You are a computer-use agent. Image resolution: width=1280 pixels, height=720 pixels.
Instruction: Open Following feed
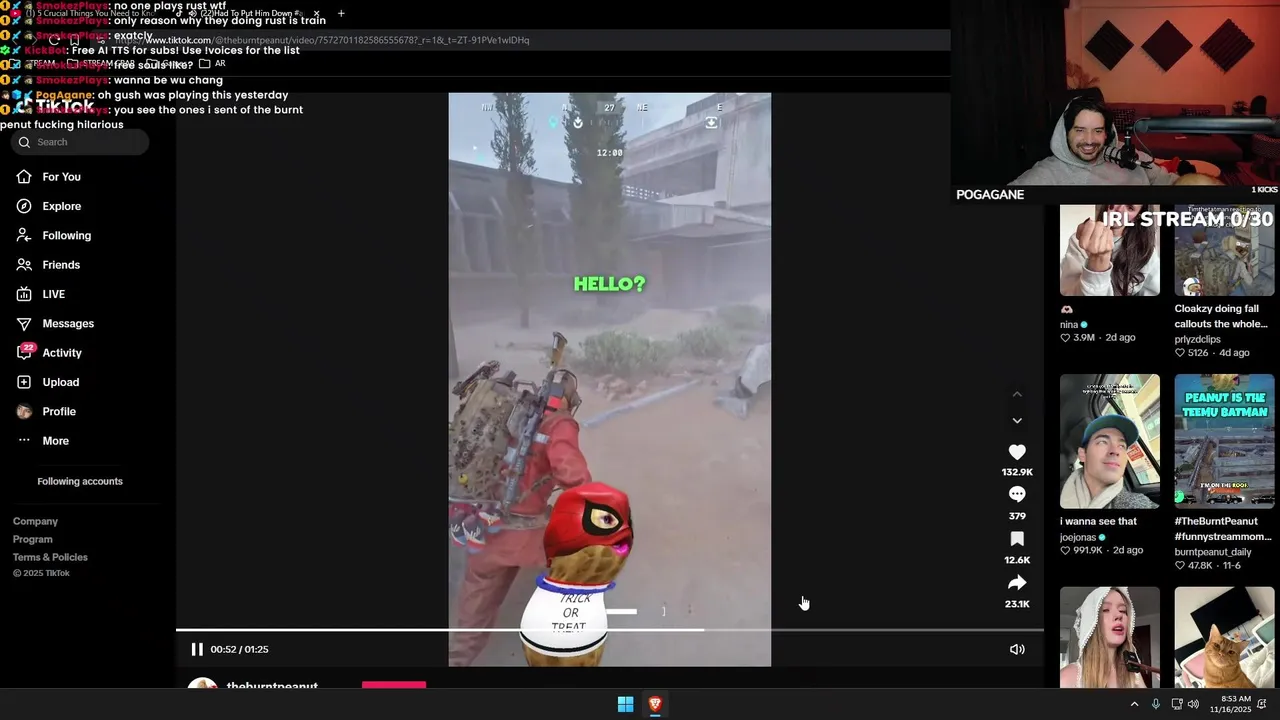66,235
